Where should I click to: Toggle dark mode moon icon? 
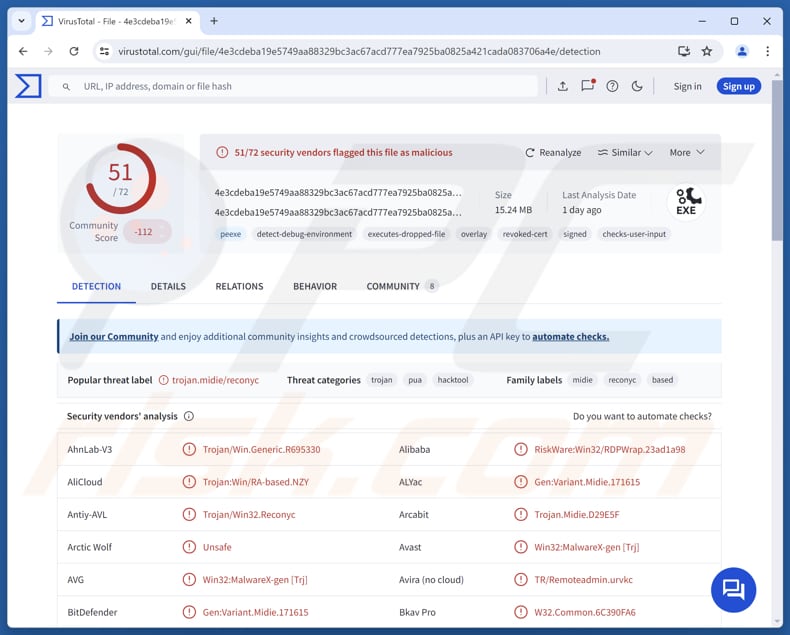pos(637,86)
